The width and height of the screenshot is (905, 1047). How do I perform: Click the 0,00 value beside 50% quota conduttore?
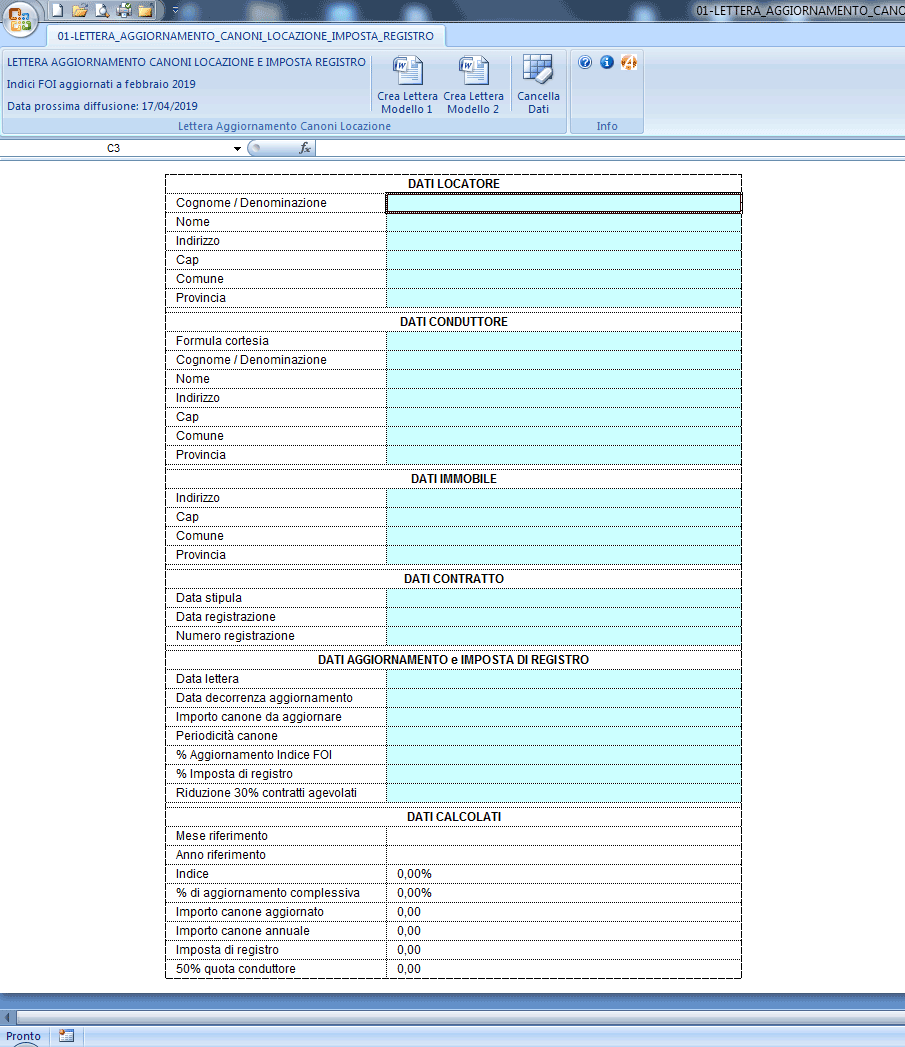(409, 969)
